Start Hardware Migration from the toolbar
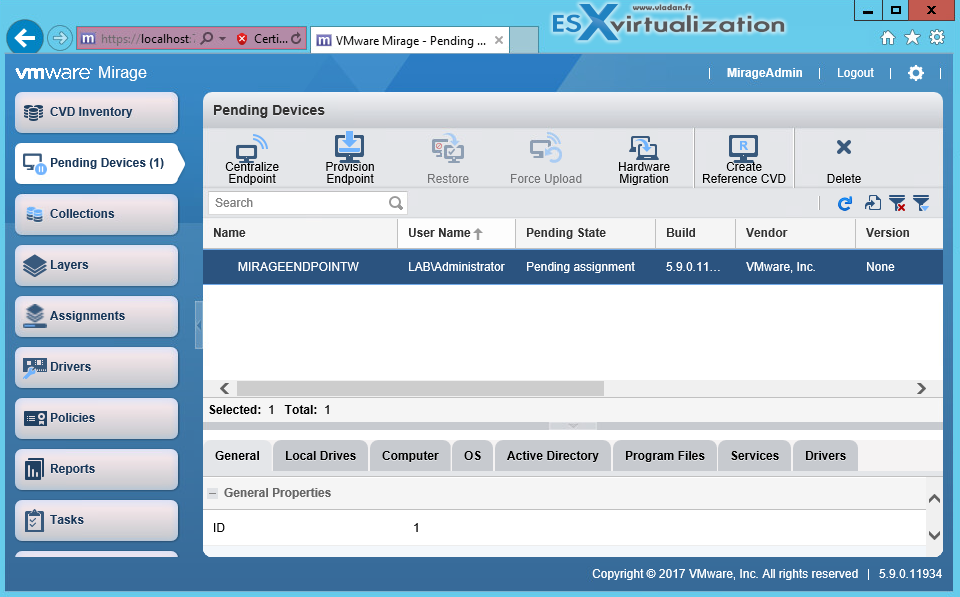This screenshot has width=960, height=597. coord(643,159)
